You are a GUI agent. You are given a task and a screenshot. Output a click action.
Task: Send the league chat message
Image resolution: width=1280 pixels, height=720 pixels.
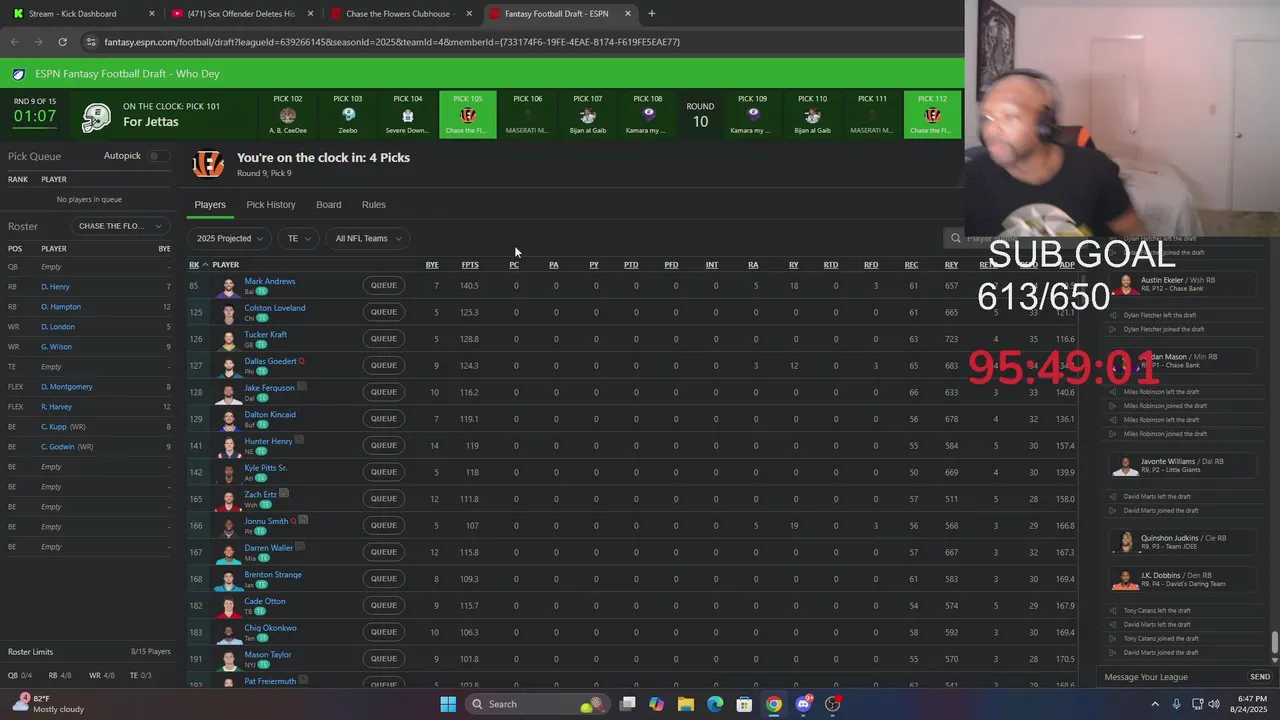coord(1260,677)
